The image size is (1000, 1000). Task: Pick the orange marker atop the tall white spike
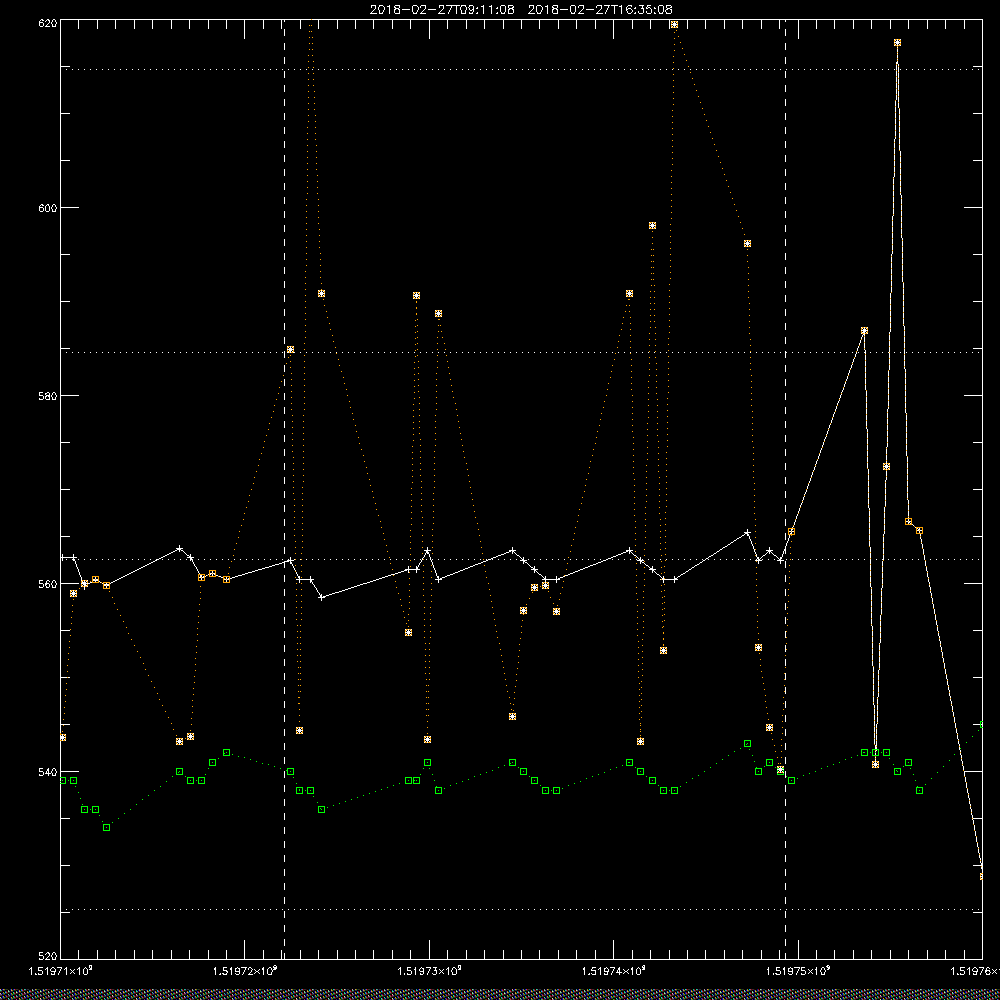(897, 43)
